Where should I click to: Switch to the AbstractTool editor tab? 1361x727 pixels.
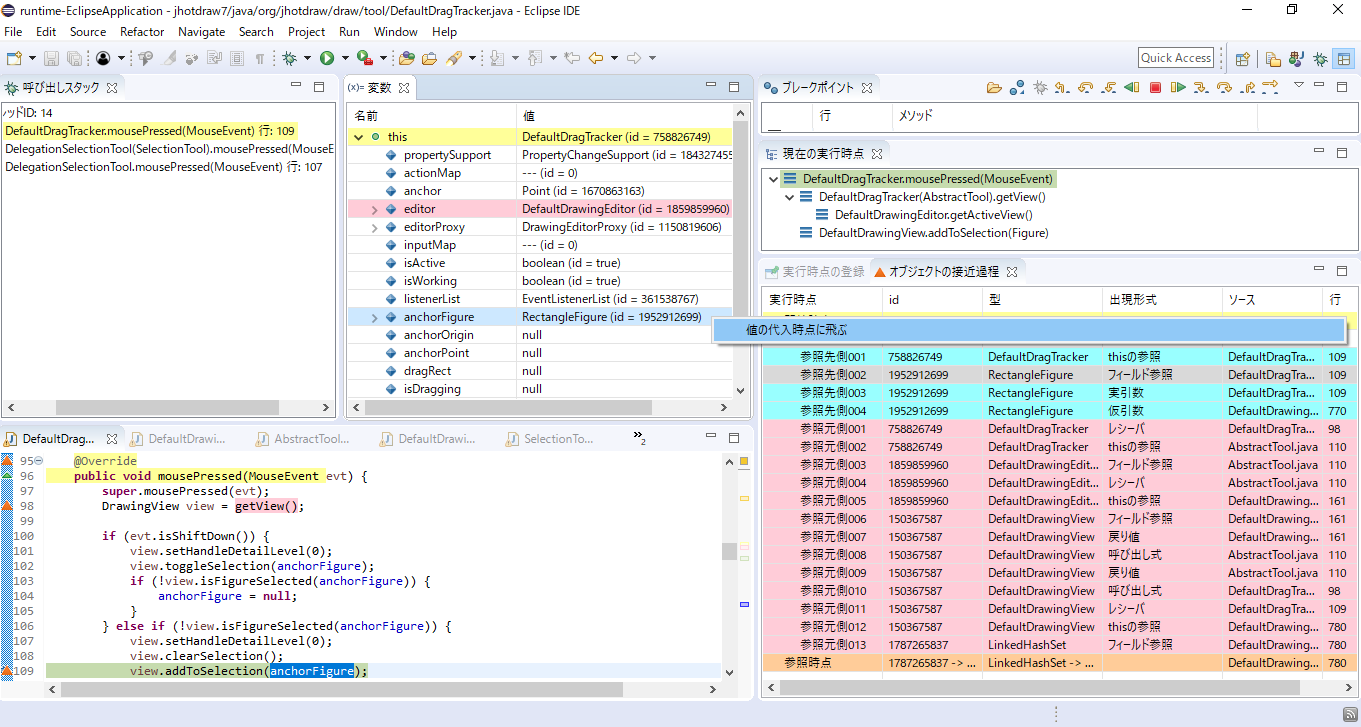pos(302,439)
